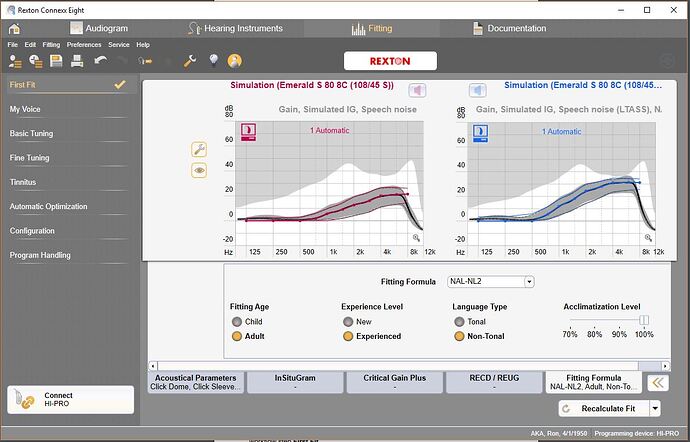Open the Fitting menu
This screenshot has height=442, width=690.
pyautogui.click(x=51, y=45)
